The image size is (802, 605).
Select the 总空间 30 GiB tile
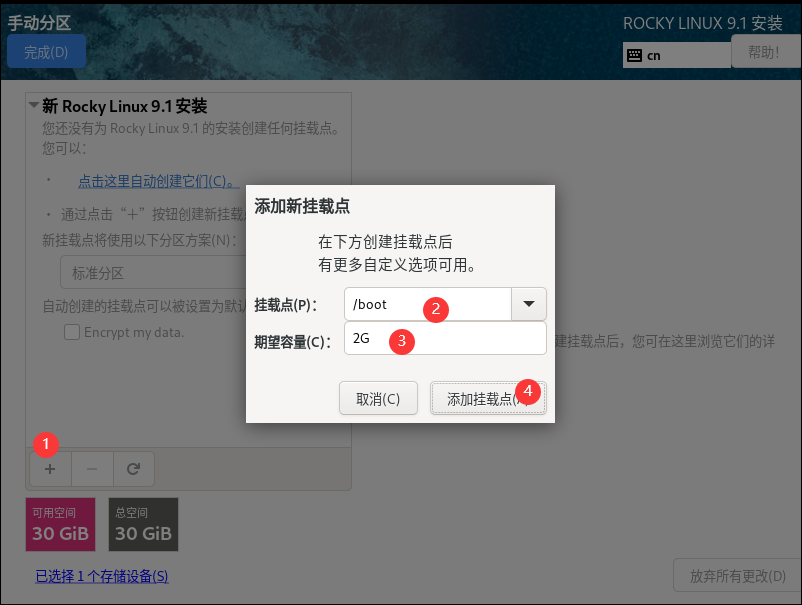[x=143, y=524]
